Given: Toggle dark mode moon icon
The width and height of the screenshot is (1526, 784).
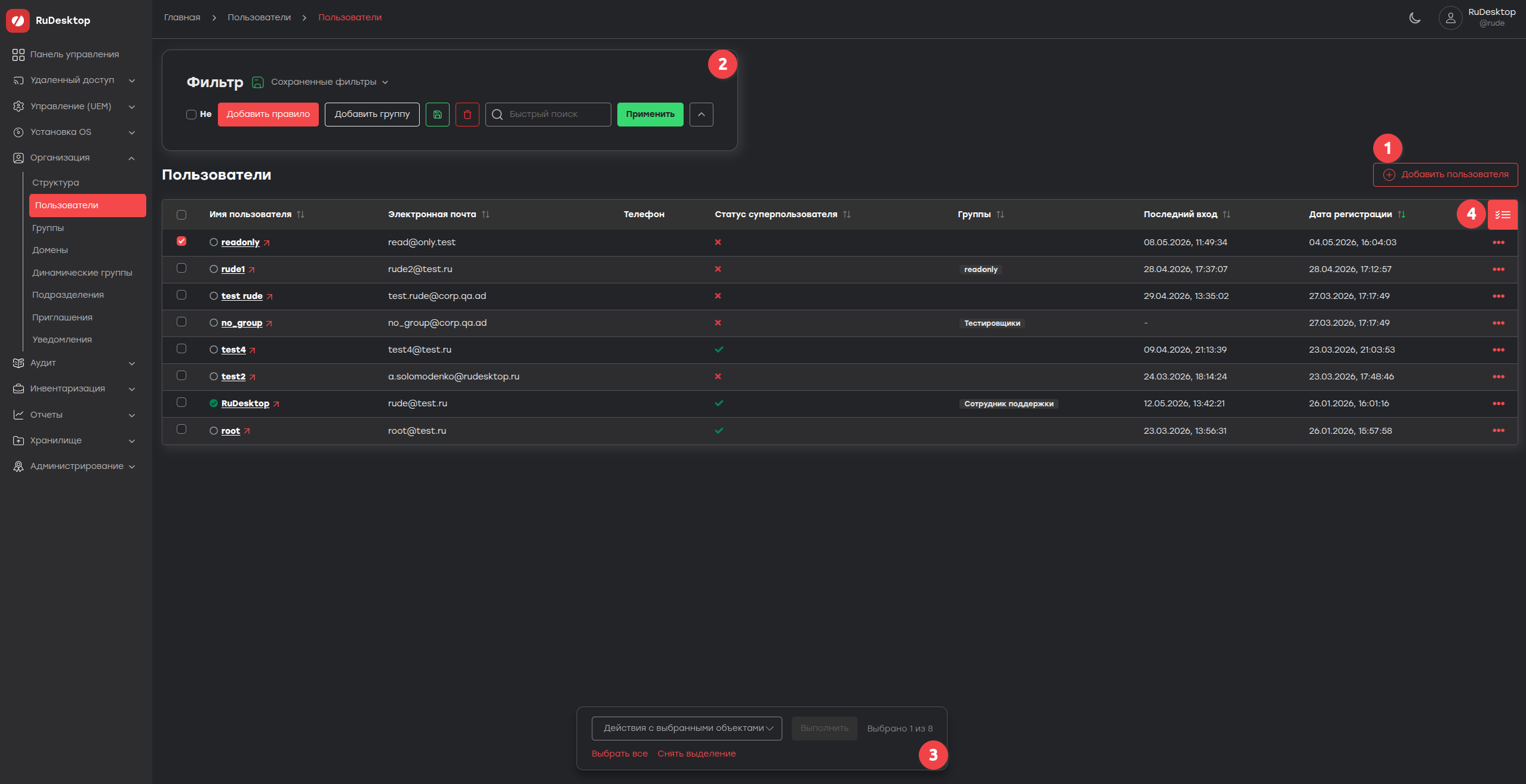Looking at the screenshot, I should [1414, 18].
